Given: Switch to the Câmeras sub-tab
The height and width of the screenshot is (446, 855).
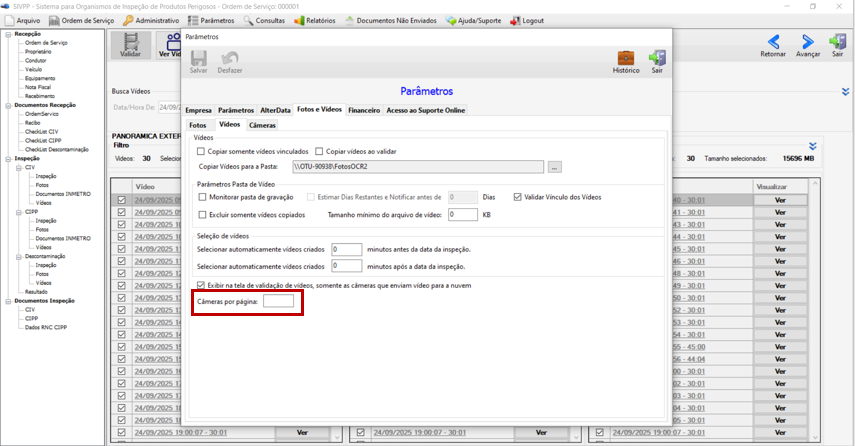Looking at the screenshot, I should (x=262, y=125).
